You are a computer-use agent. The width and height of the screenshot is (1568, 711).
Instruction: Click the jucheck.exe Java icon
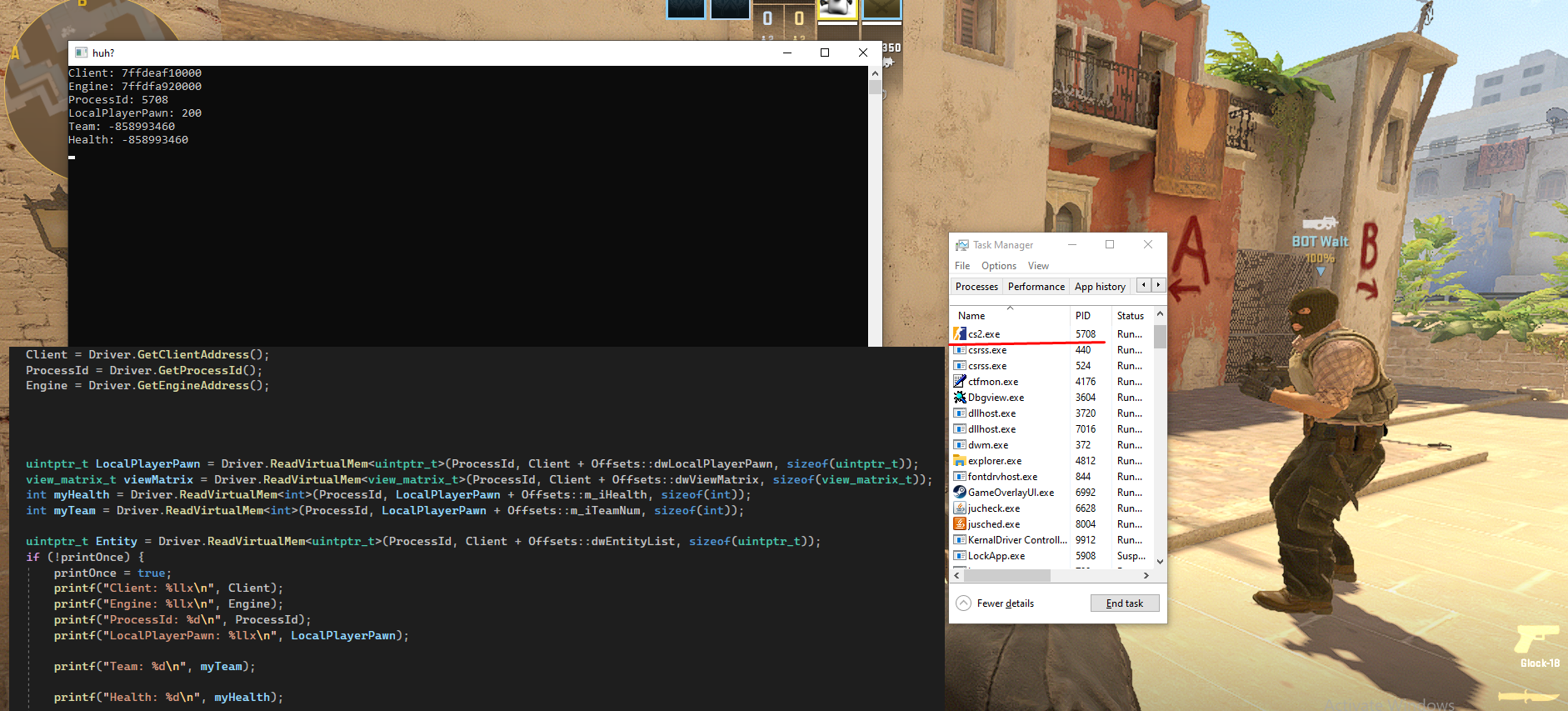[x=960, y=508]
